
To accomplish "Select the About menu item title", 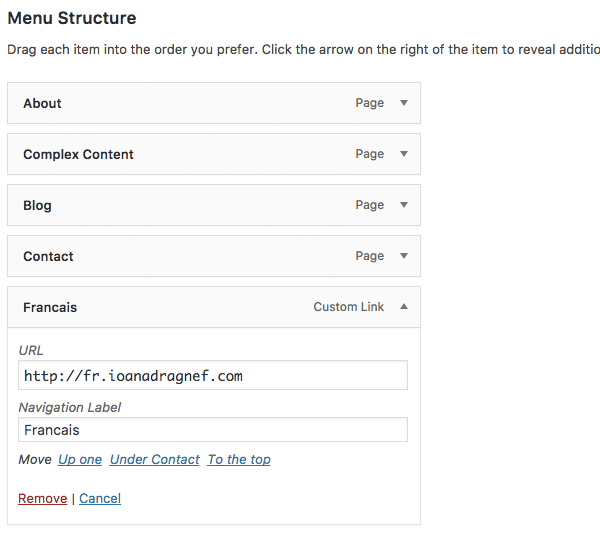I will pos(42,103).
